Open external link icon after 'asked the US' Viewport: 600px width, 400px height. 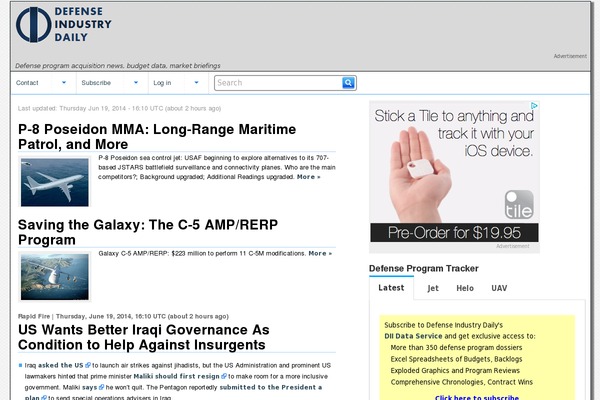88,365
